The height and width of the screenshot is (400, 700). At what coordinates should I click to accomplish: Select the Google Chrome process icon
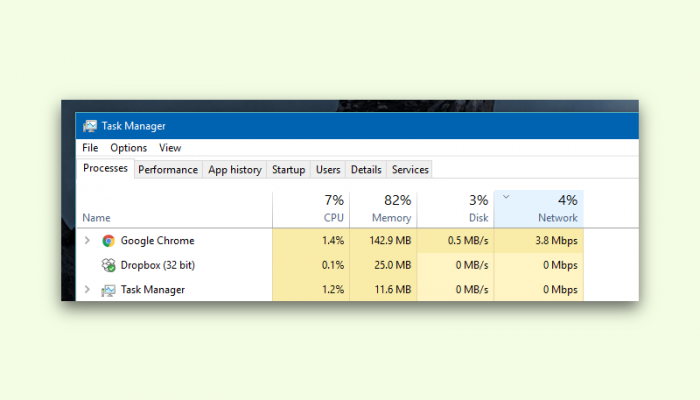[108, 241]
